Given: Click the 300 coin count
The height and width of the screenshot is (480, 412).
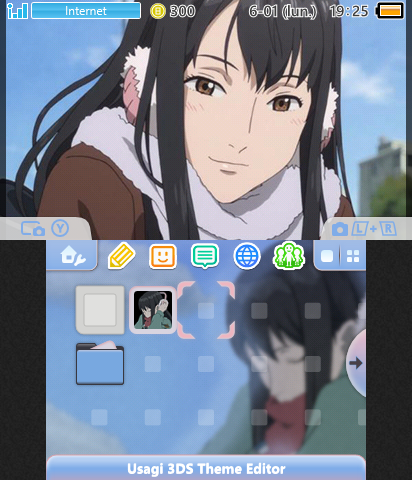Looking at the screenshot, I should point(182,11).
